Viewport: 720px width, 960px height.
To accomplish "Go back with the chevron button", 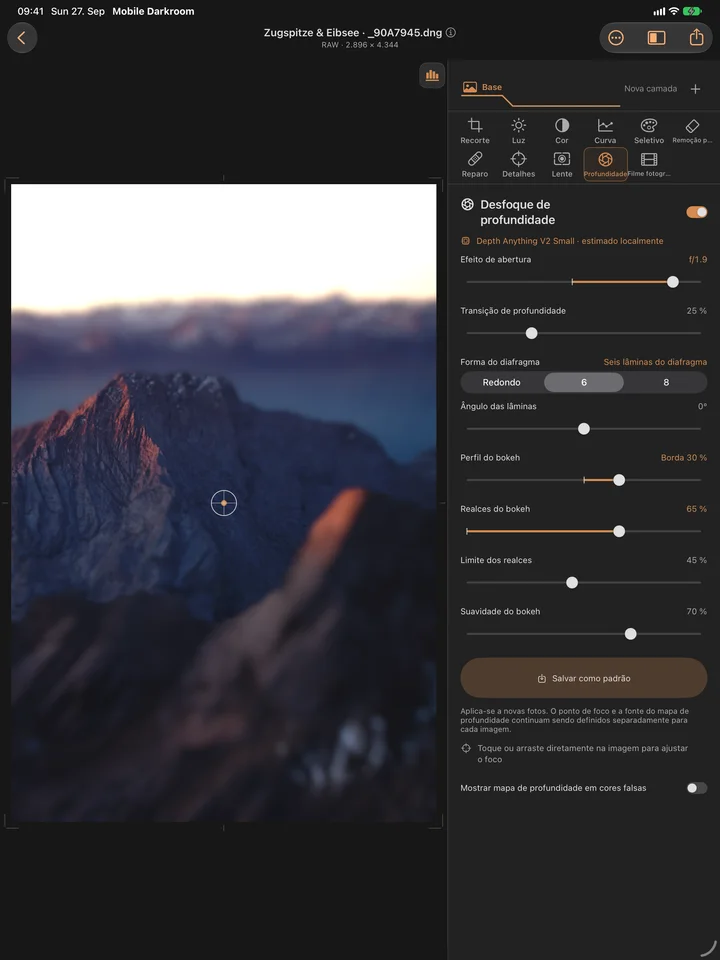I will [22, 38].
